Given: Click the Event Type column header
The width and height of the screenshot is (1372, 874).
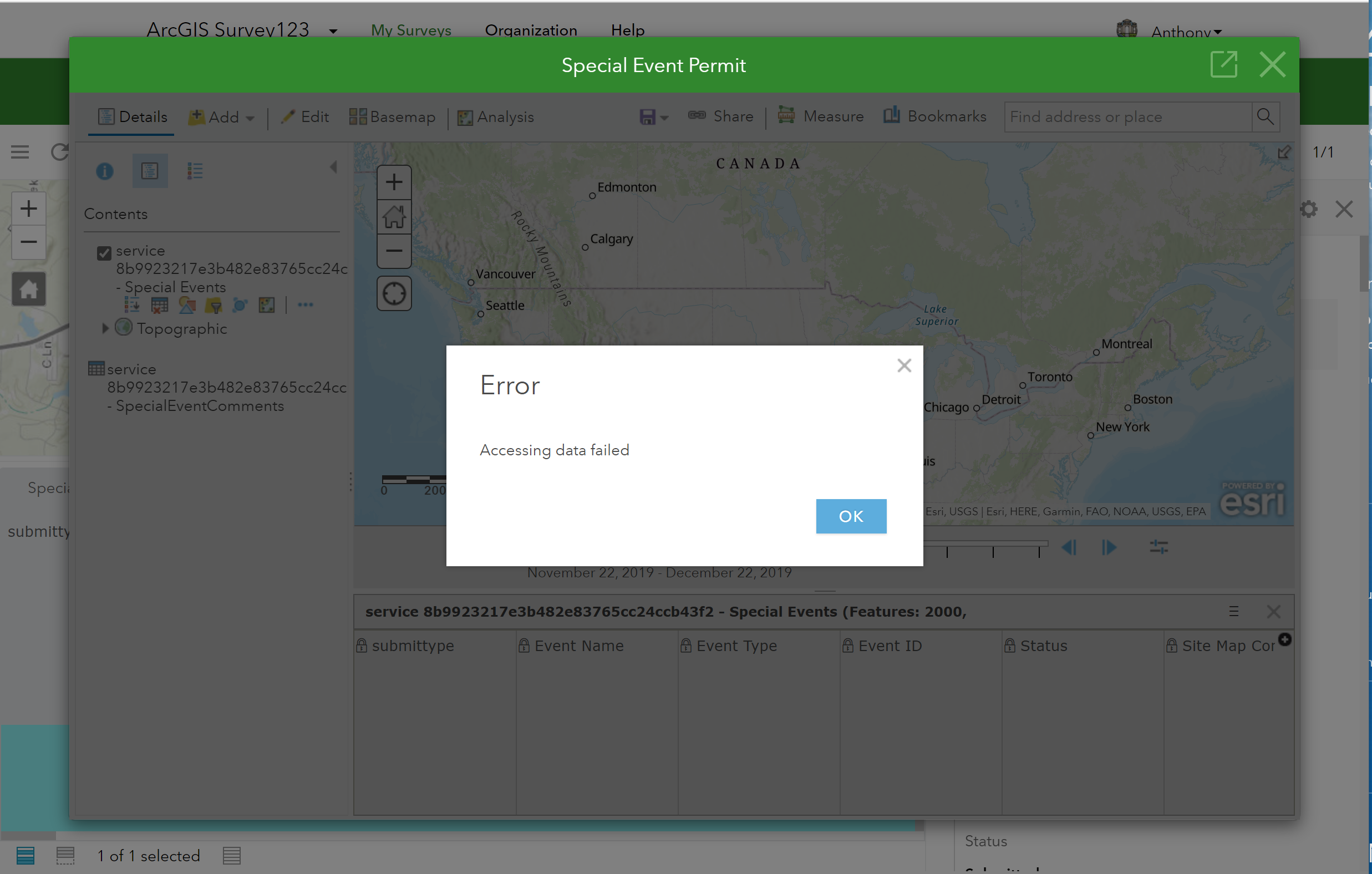Looking at the screenshot, I should click(x=758, y=646).
